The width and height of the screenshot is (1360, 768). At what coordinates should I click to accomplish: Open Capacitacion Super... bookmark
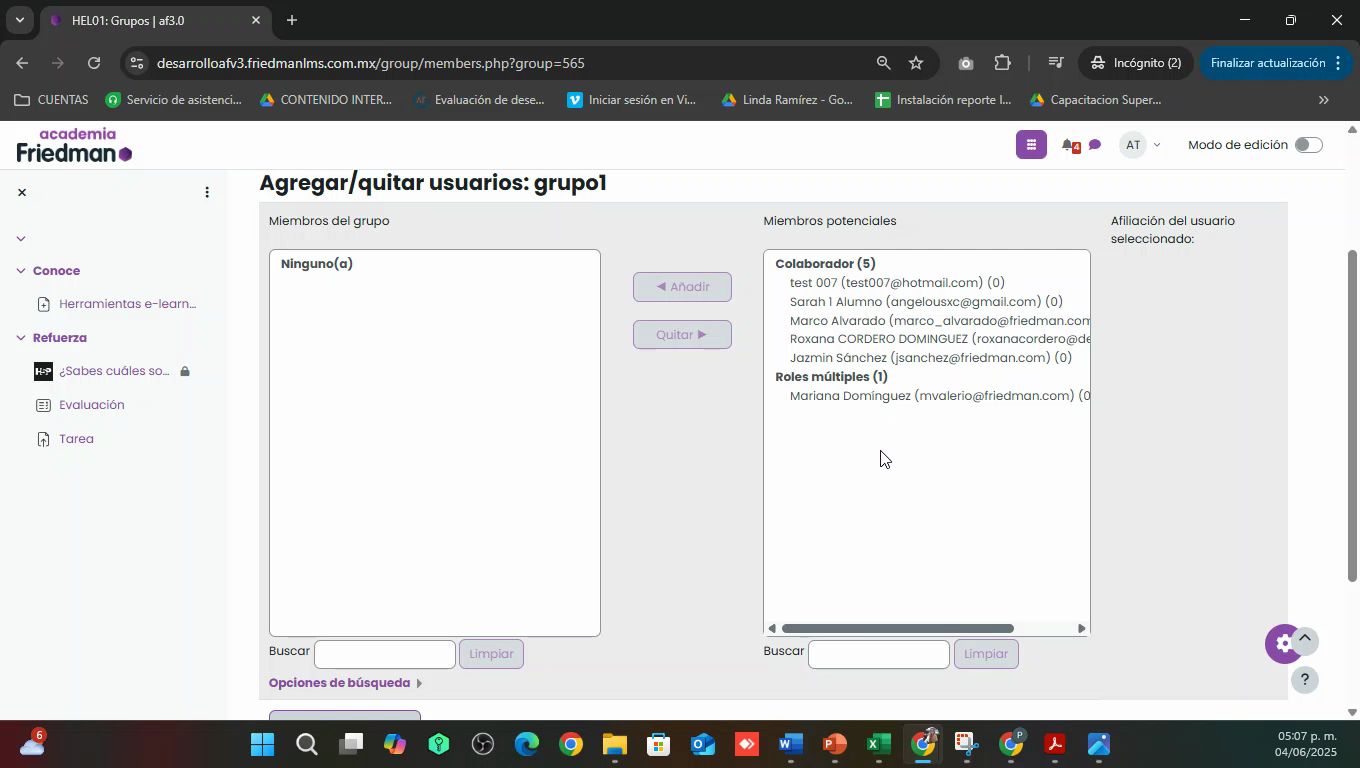pos(1095,100)
